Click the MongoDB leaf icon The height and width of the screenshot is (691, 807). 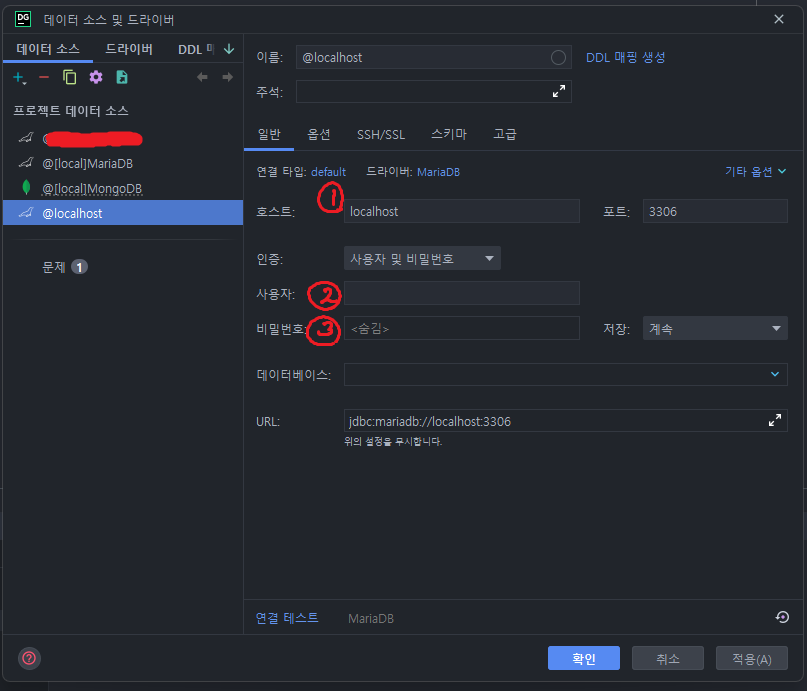(26, 188)
